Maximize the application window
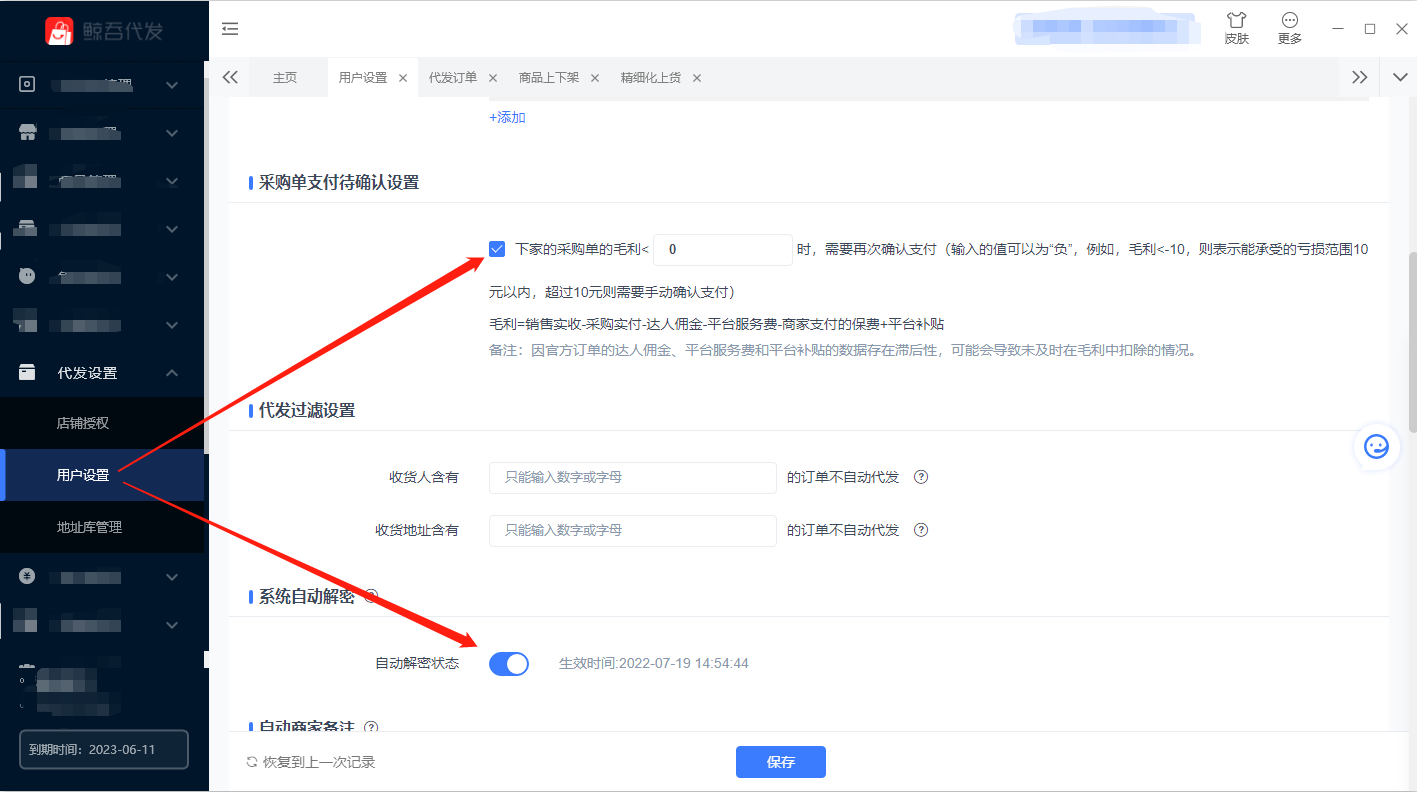This screenshot has height=792, width=1417. (1370, 29)
